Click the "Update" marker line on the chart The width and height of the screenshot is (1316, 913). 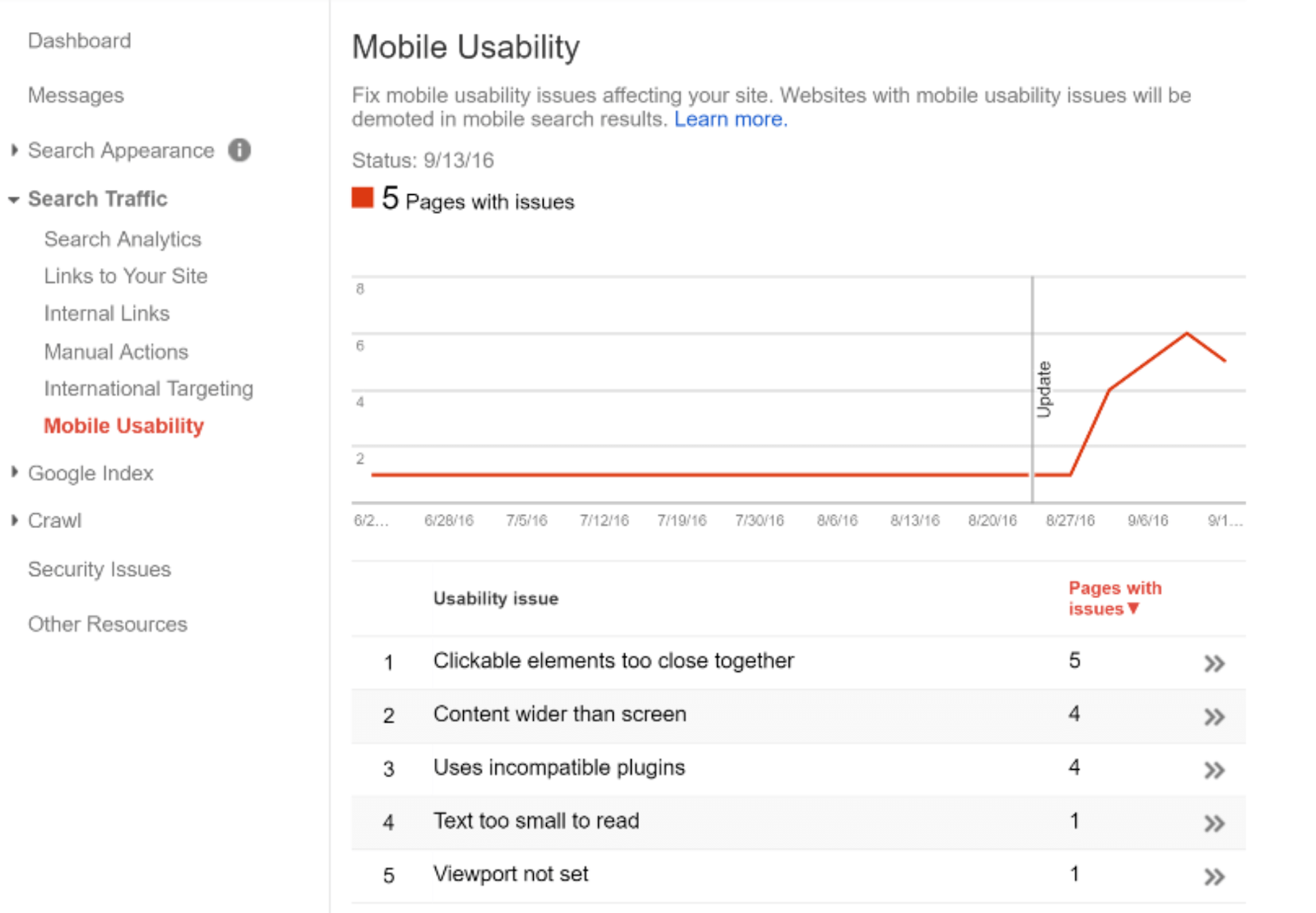(x=1033, y=387)
